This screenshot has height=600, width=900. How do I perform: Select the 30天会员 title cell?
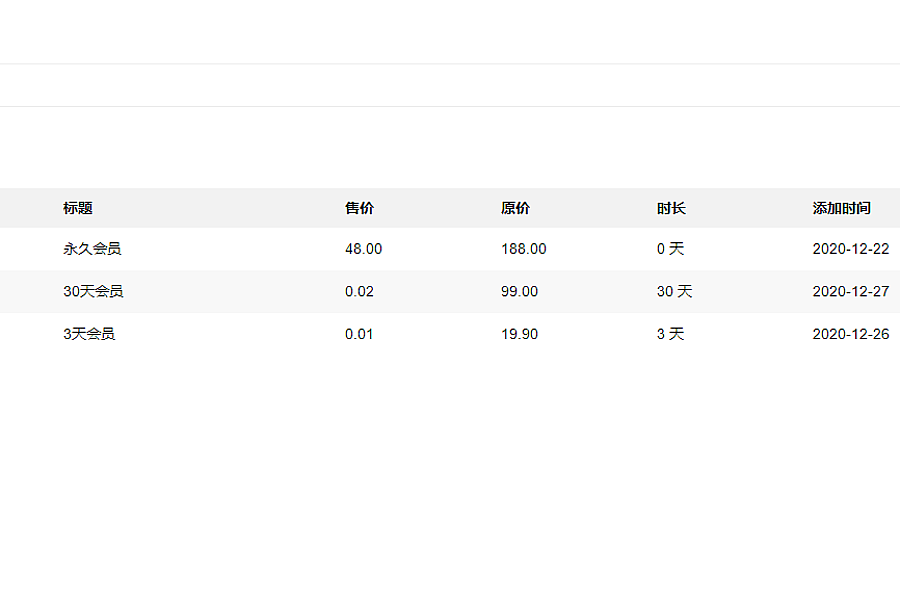(x=93, y=291)
